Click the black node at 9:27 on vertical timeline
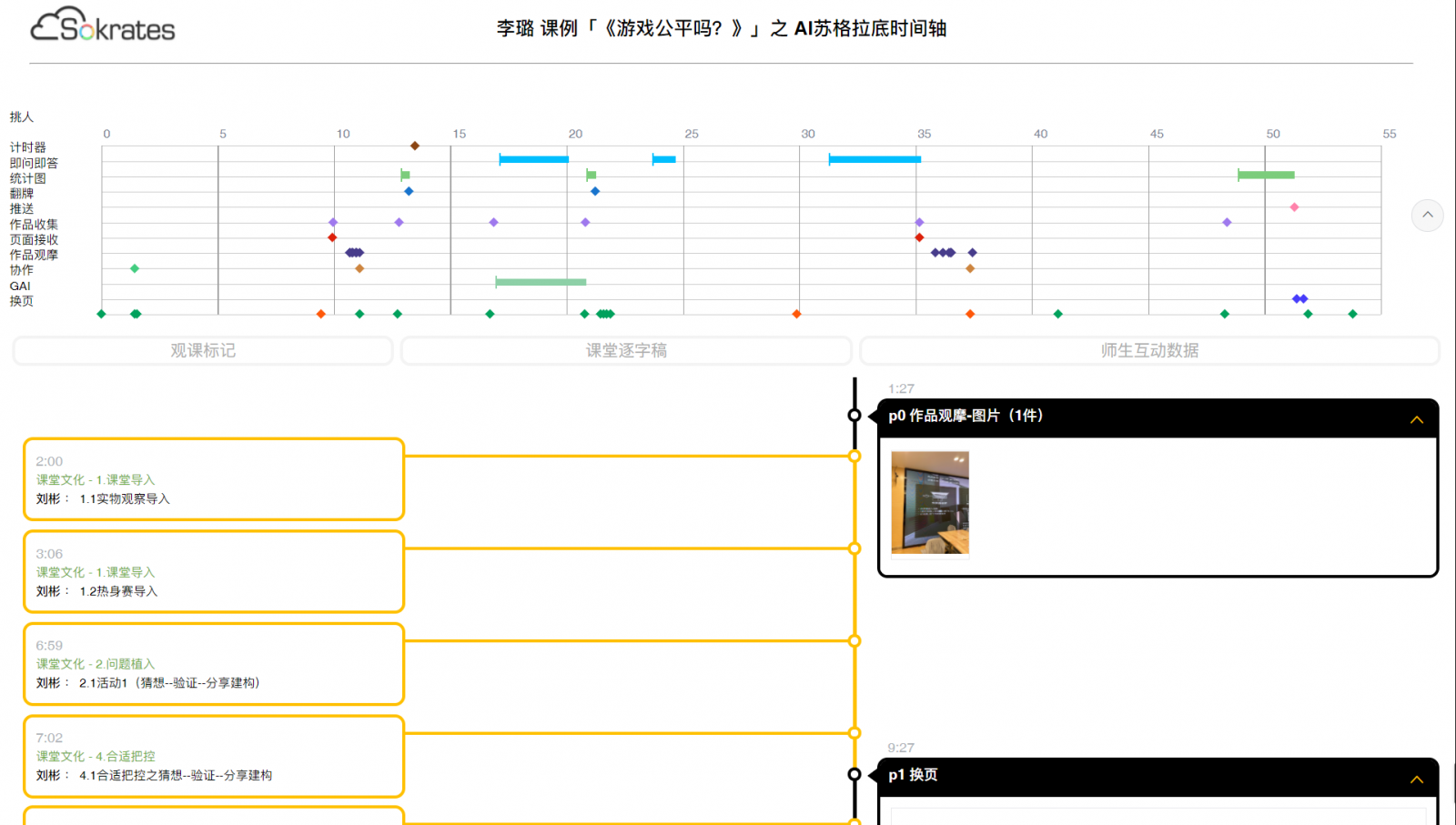 (854, 774)
